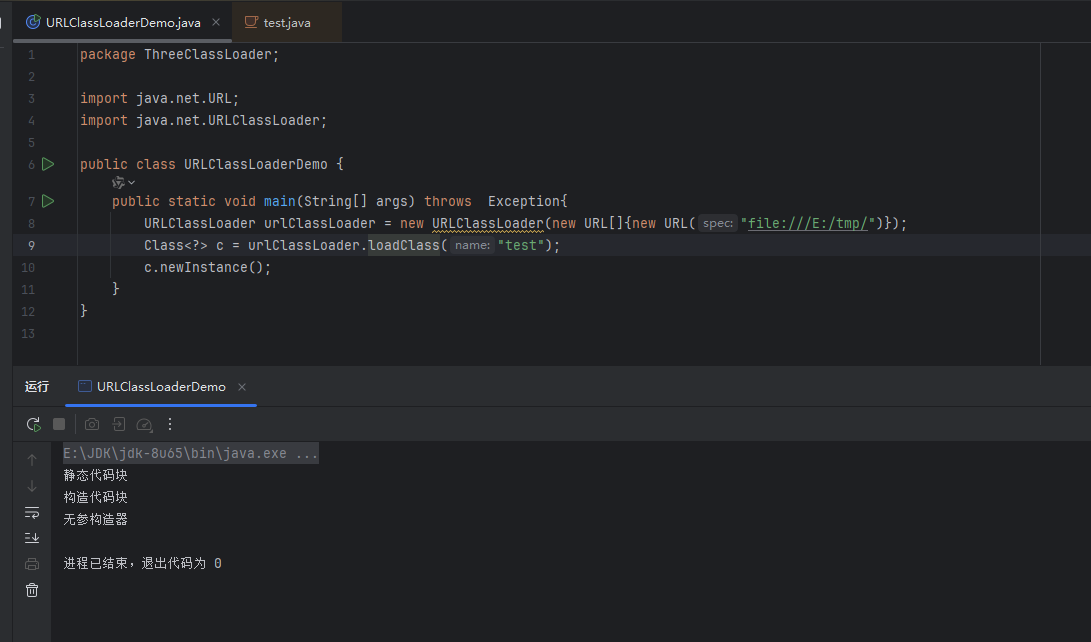The width and height of the screenshot is (1091, 642).
Task: Open the file:///E:/tmp/ URL string link
Action: pyautogui.click(x=811, y=223)
